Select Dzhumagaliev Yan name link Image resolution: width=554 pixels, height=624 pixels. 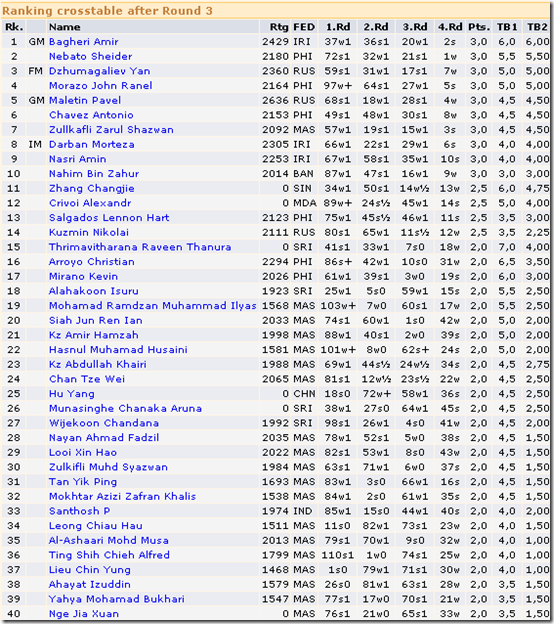(99, 71)
